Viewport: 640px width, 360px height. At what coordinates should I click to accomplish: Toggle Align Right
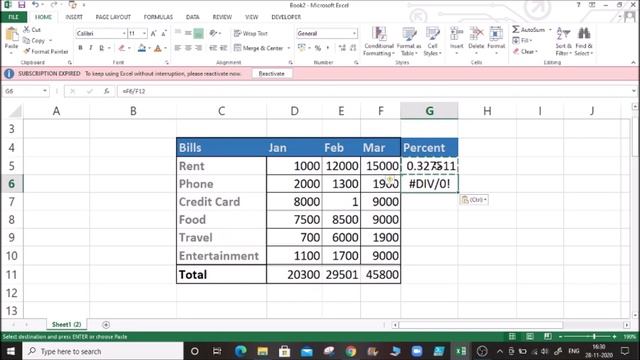(x=198, y=48)
